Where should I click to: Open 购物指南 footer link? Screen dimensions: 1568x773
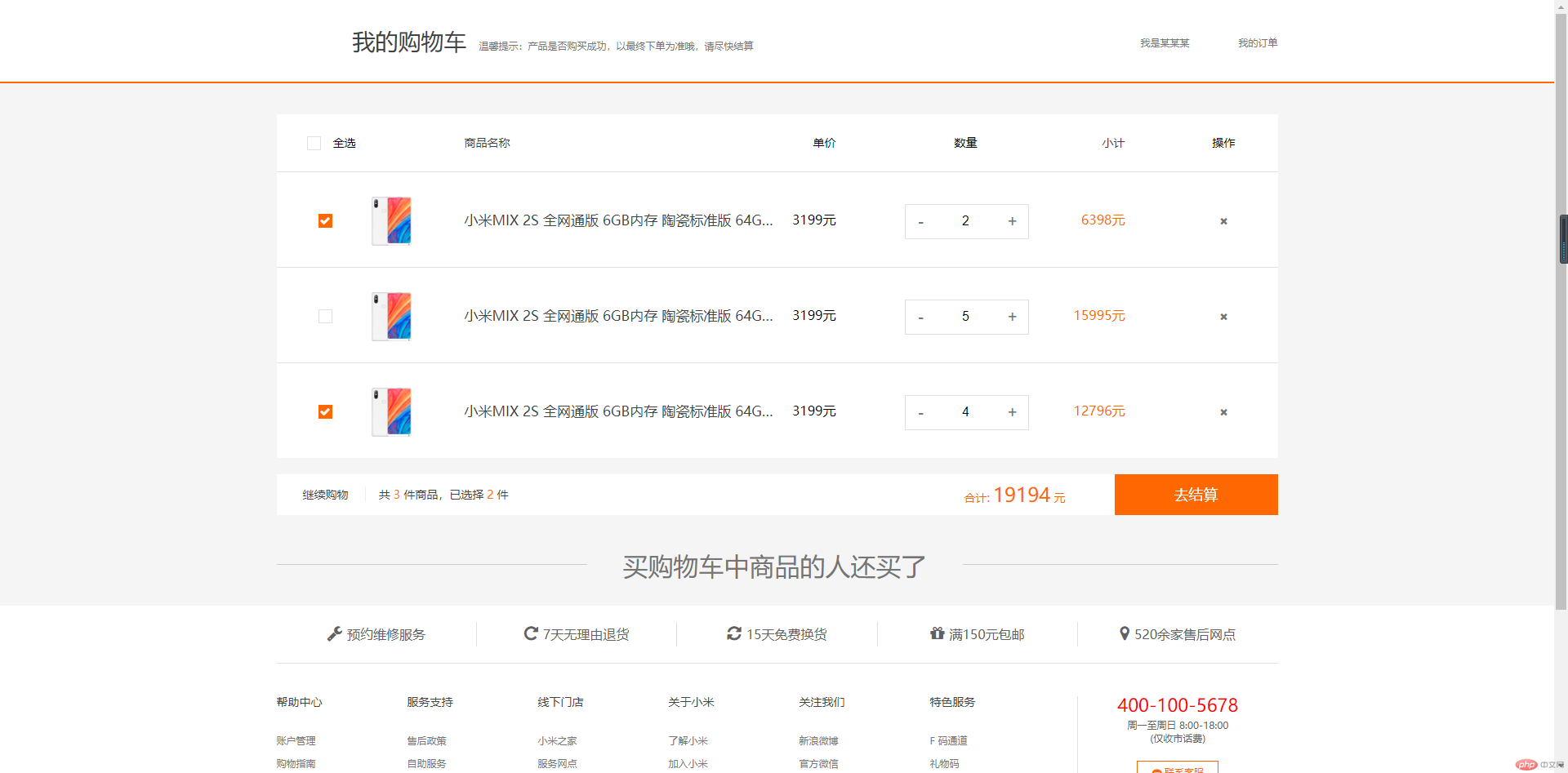tap(296, 764)
